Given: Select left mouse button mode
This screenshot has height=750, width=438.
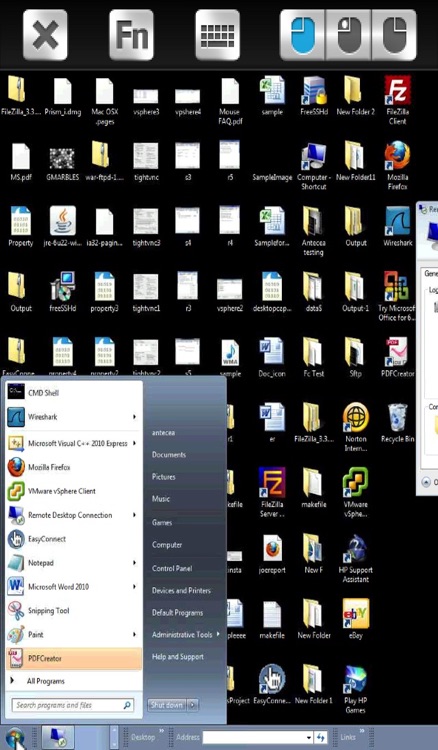Looking at the screenshot, I should point(302,35).
